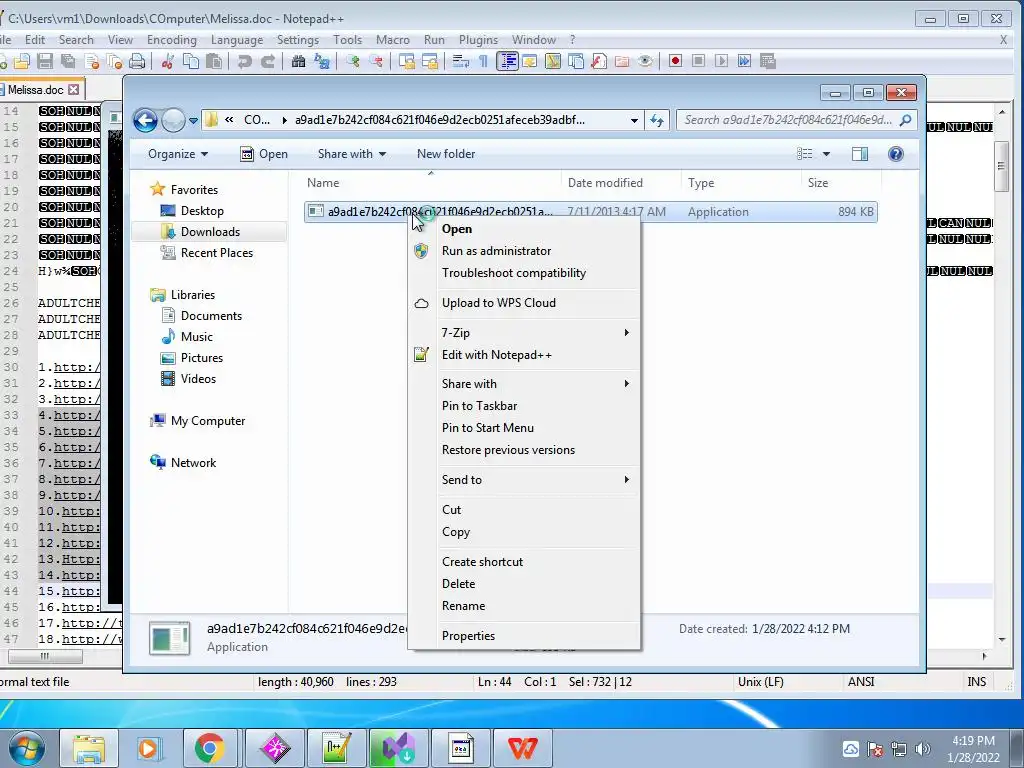The height and width of the screenshot is (768, 1024).
Task: Open WPS Office from the taskbar
Action: pos(523,748)
